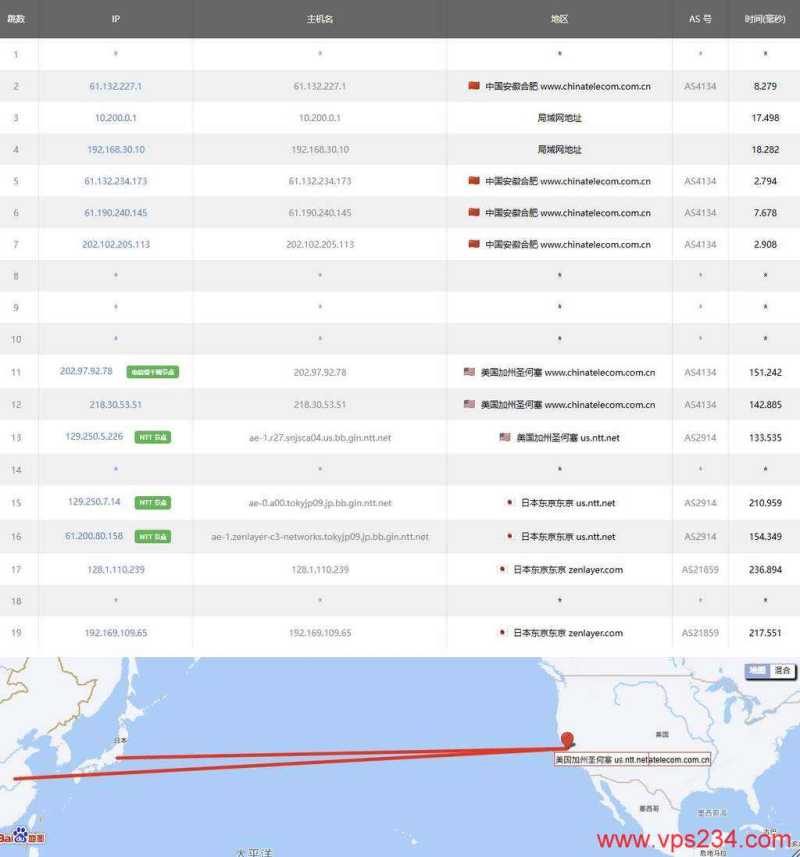Viewport: 800px width, 857px height.
Task: Click the 时间(毫秒) column header
Action: [764, 19]
